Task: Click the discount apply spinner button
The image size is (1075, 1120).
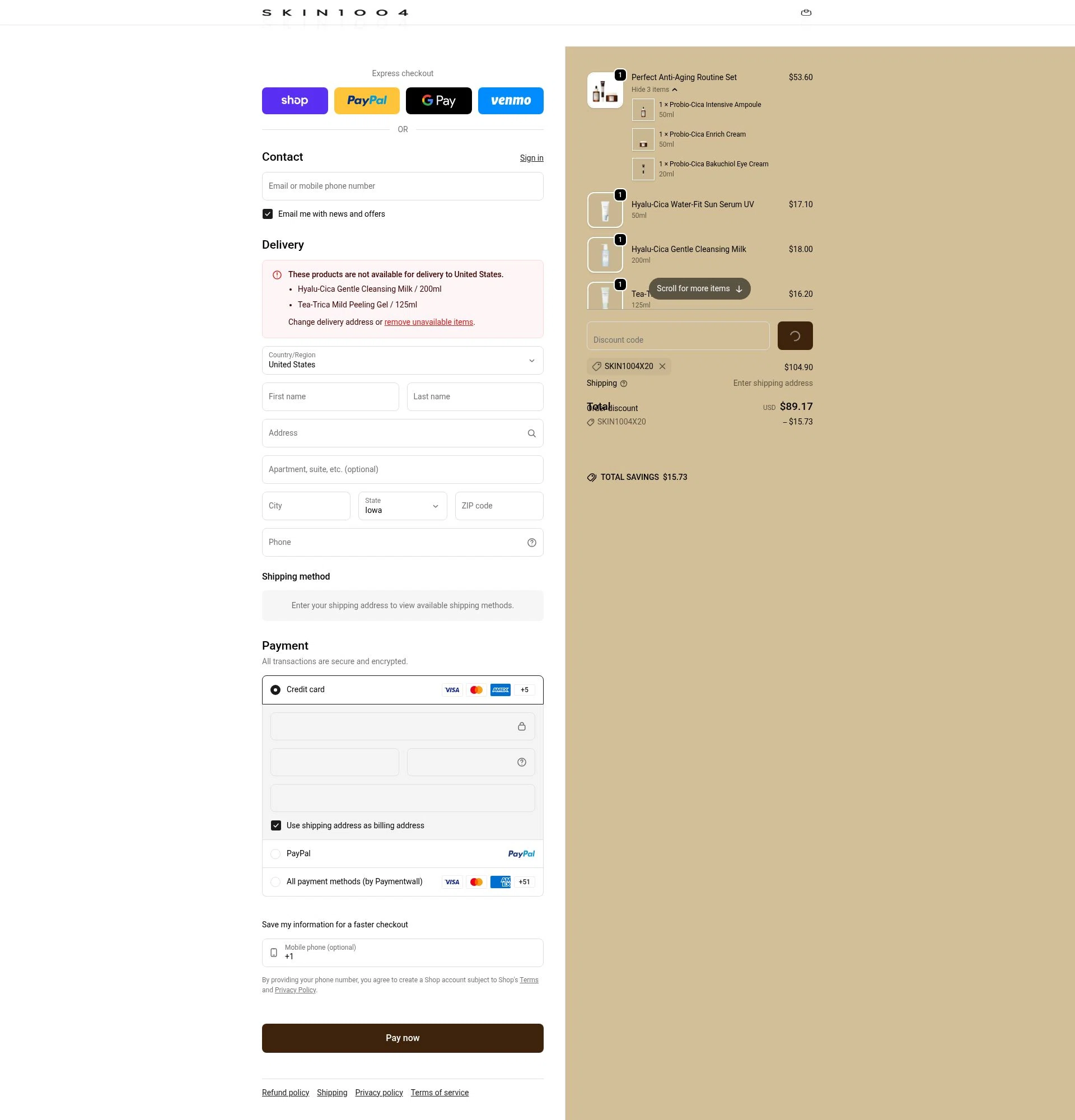Action: point(794,336)
